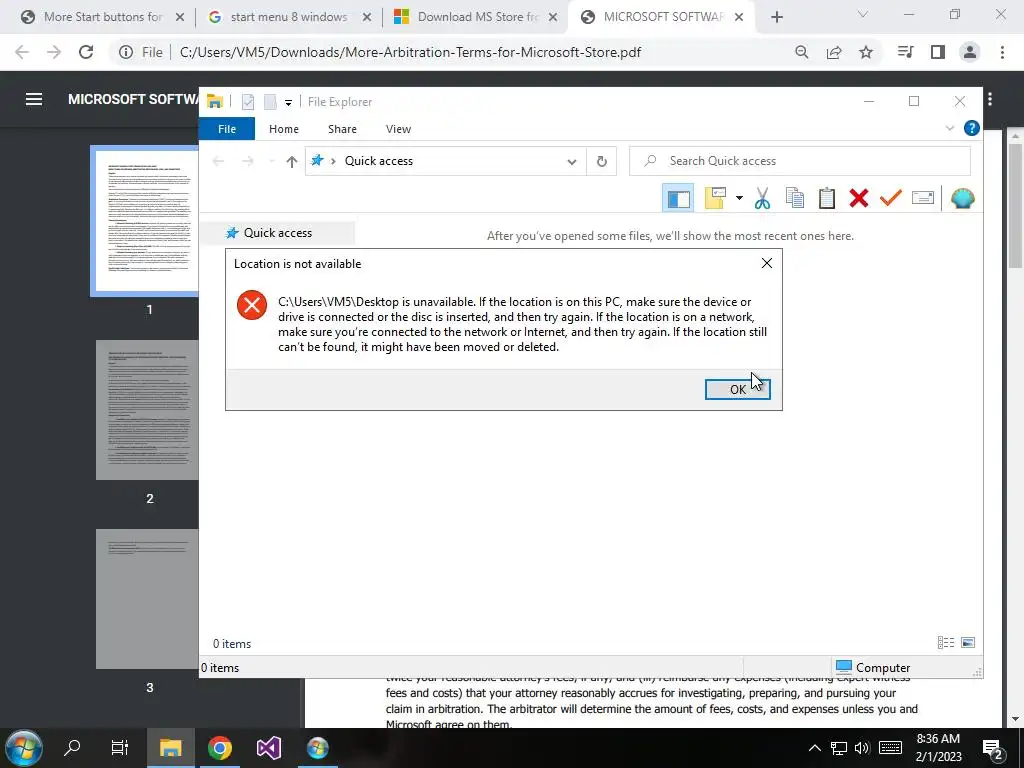Click the Copy icon in Explorer toolbar
The image size is (1024, 768).
point(795,198)
